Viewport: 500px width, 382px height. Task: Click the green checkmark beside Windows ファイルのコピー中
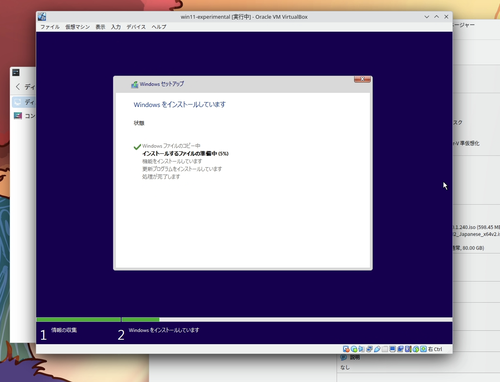point(137,147)
